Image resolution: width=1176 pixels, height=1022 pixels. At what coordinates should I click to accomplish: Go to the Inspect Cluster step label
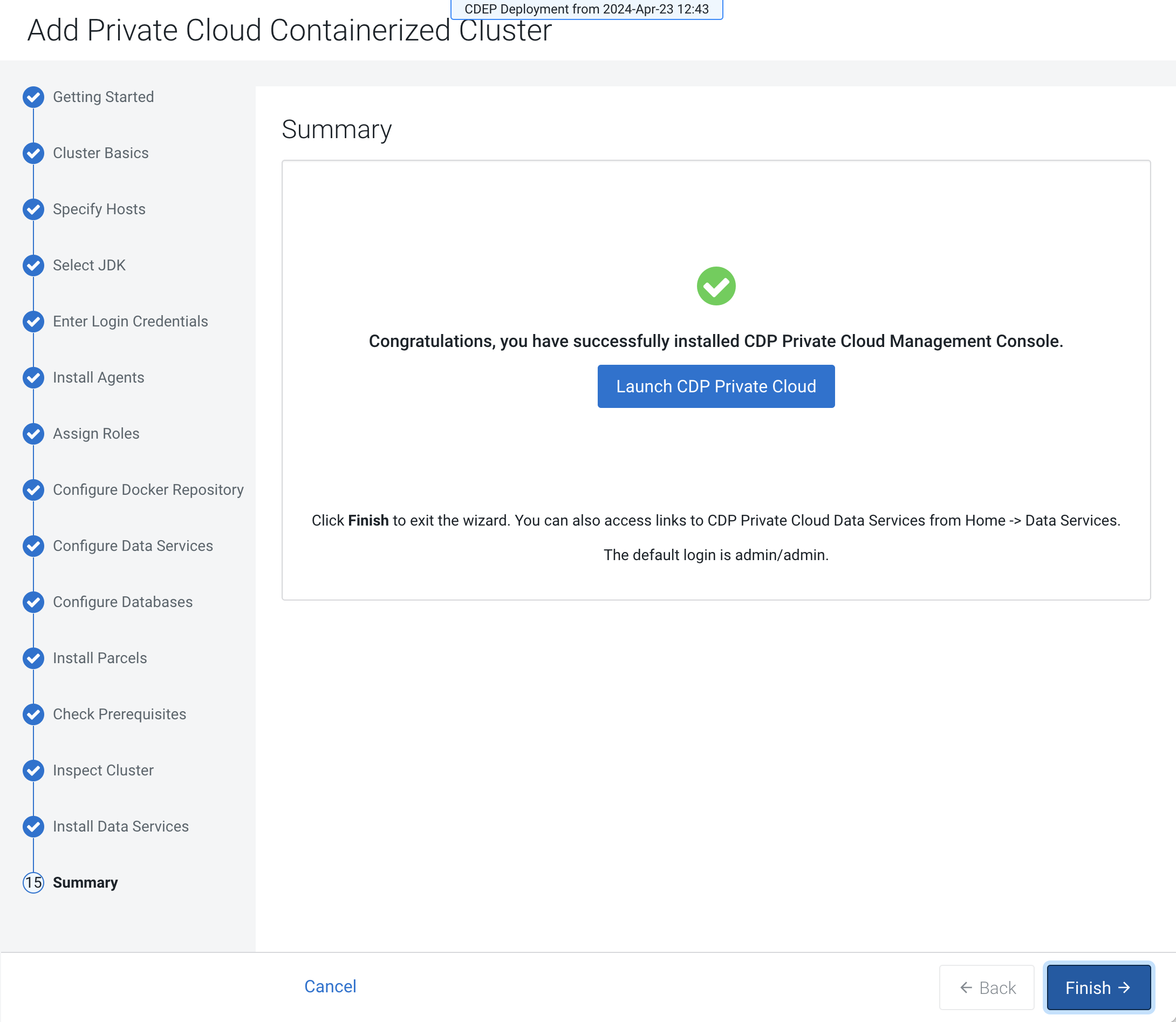point(103,771)
